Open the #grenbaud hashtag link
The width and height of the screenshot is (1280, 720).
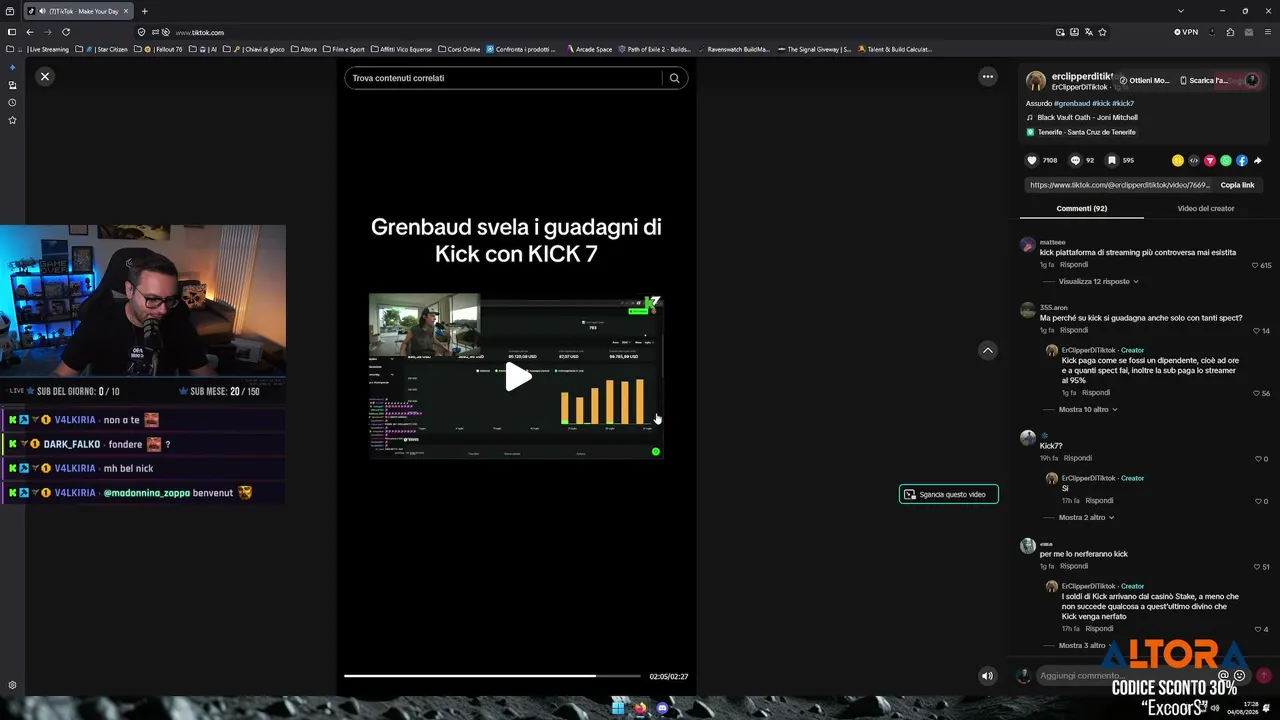(x=1071, y=103)
